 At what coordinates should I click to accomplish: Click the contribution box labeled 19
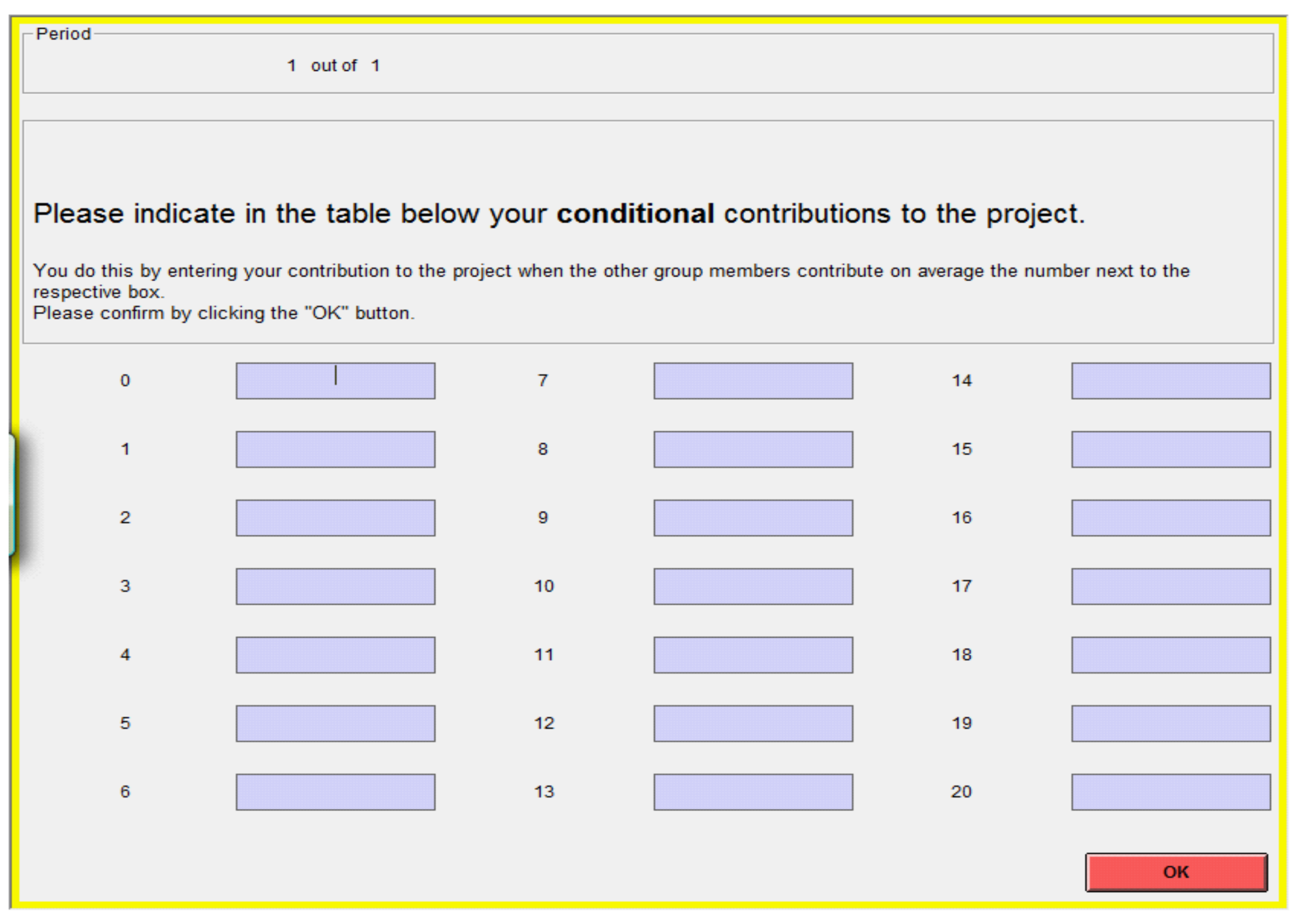click(1171, 723)
